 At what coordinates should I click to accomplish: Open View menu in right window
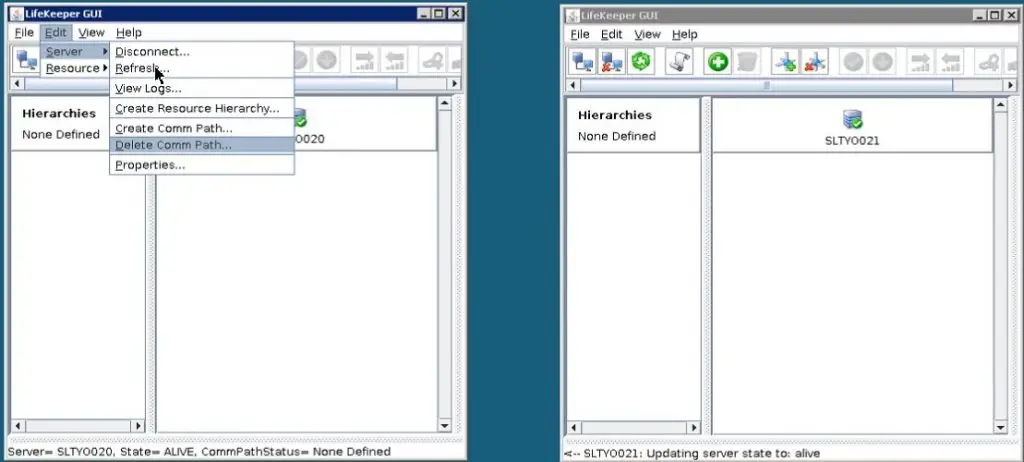tap(647, 34)
